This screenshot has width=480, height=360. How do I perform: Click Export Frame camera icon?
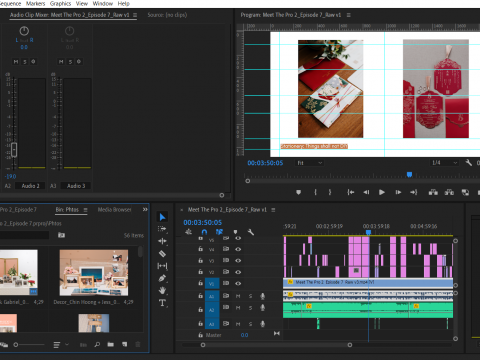click(465, 192)
